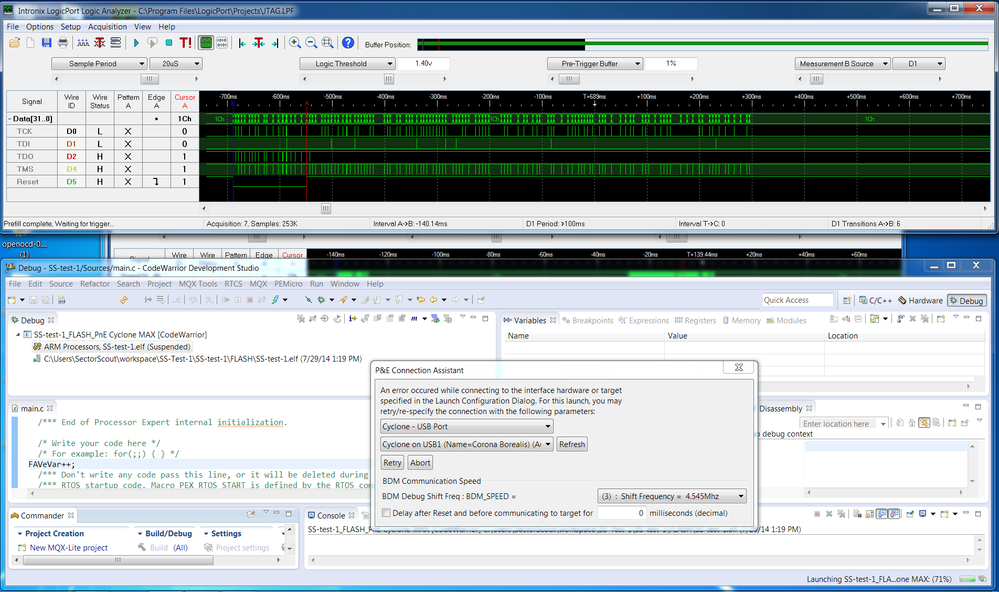Click Abort in P&E Connection Assistant

pyautogui.click(x=420, y=463)
